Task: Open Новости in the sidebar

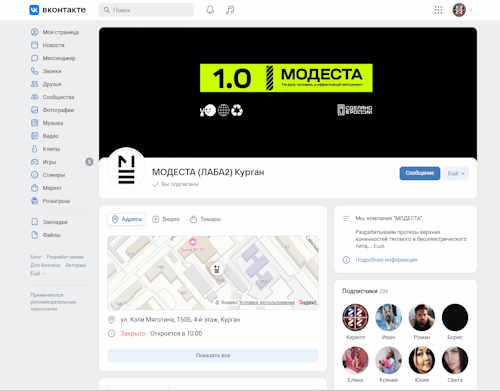Action: 48,45
